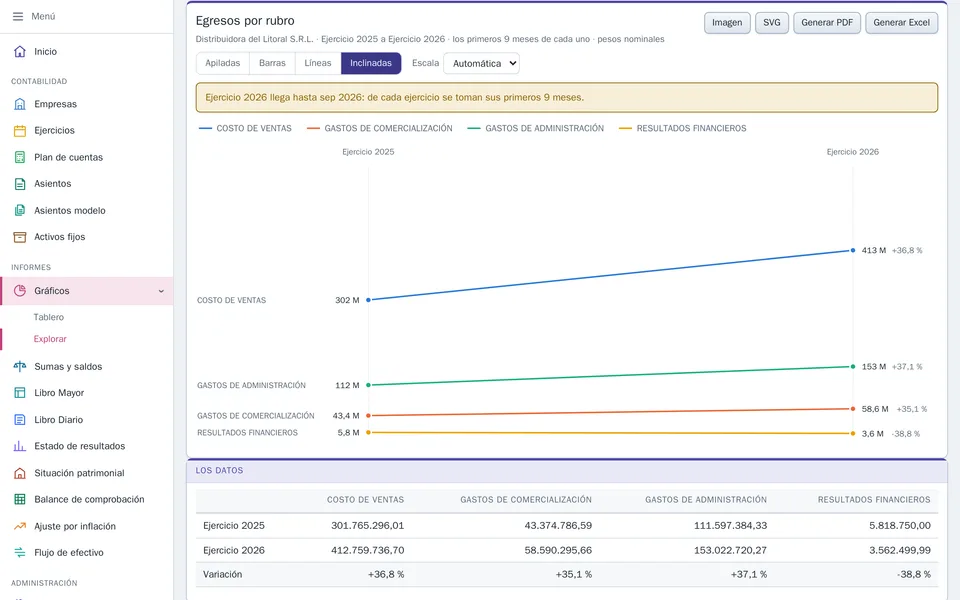Click the Flujo de efectivo arrows icon

20,553
